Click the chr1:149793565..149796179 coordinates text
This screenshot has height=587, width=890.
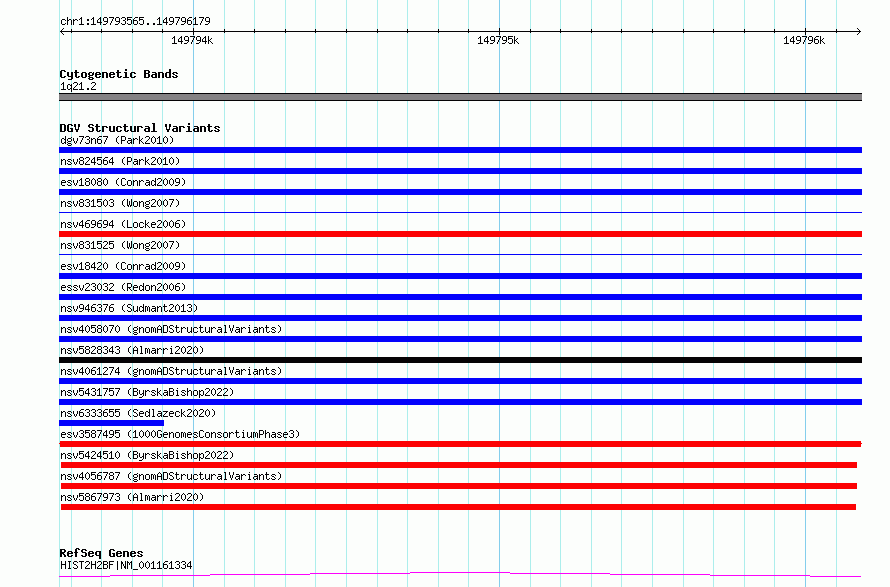(x=135, y=21)
